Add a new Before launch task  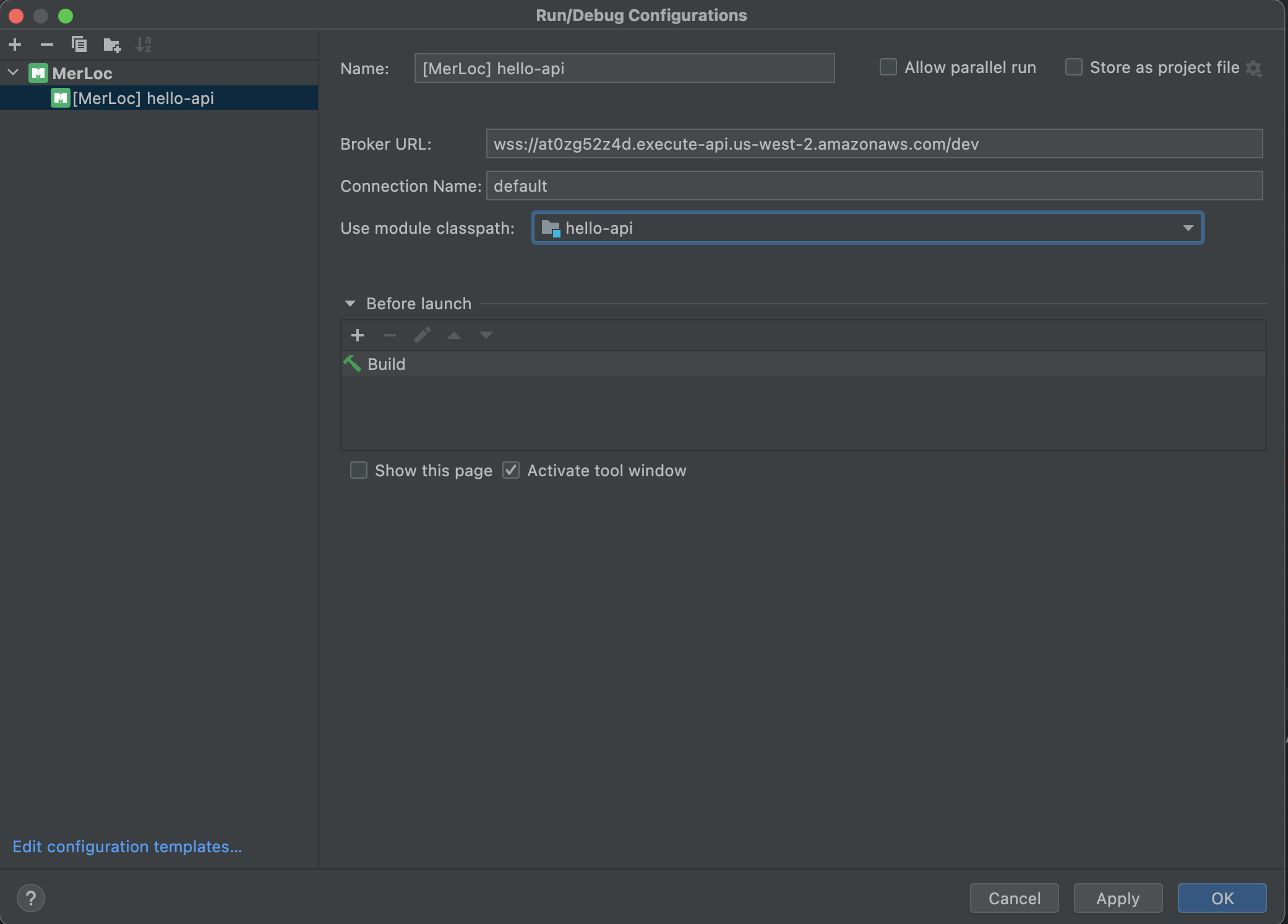tap(358, 335)
